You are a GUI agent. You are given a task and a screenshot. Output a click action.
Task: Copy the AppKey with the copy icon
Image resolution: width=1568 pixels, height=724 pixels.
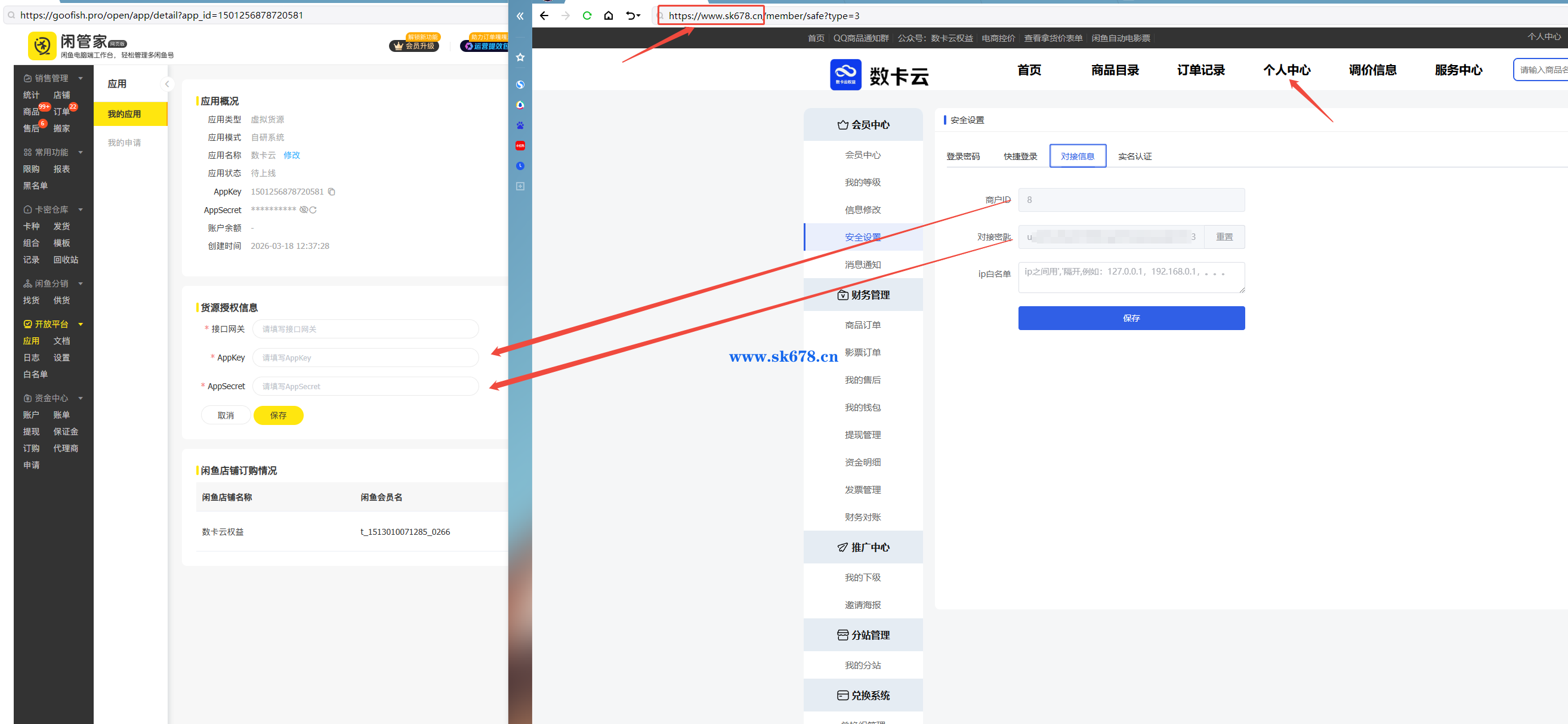(332, 192)
